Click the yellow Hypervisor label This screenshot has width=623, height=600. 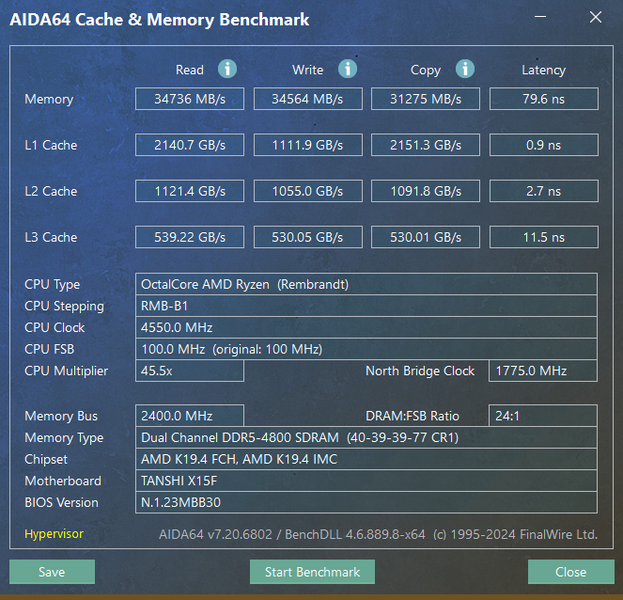pos(54,534)
